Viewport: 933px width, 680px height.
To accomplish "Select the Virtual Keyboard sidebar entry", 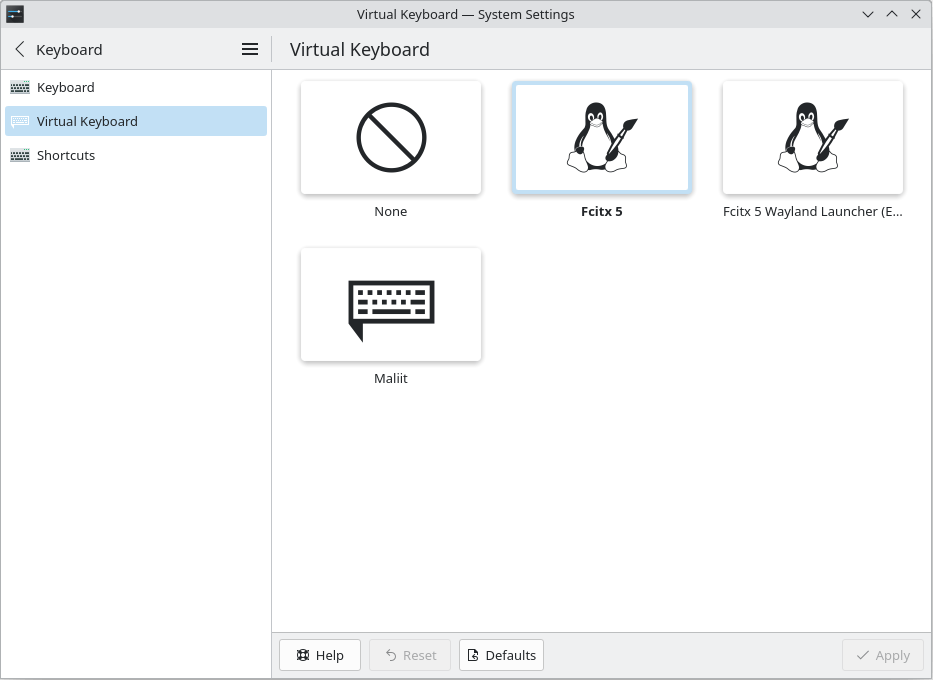I will (136, 121).
